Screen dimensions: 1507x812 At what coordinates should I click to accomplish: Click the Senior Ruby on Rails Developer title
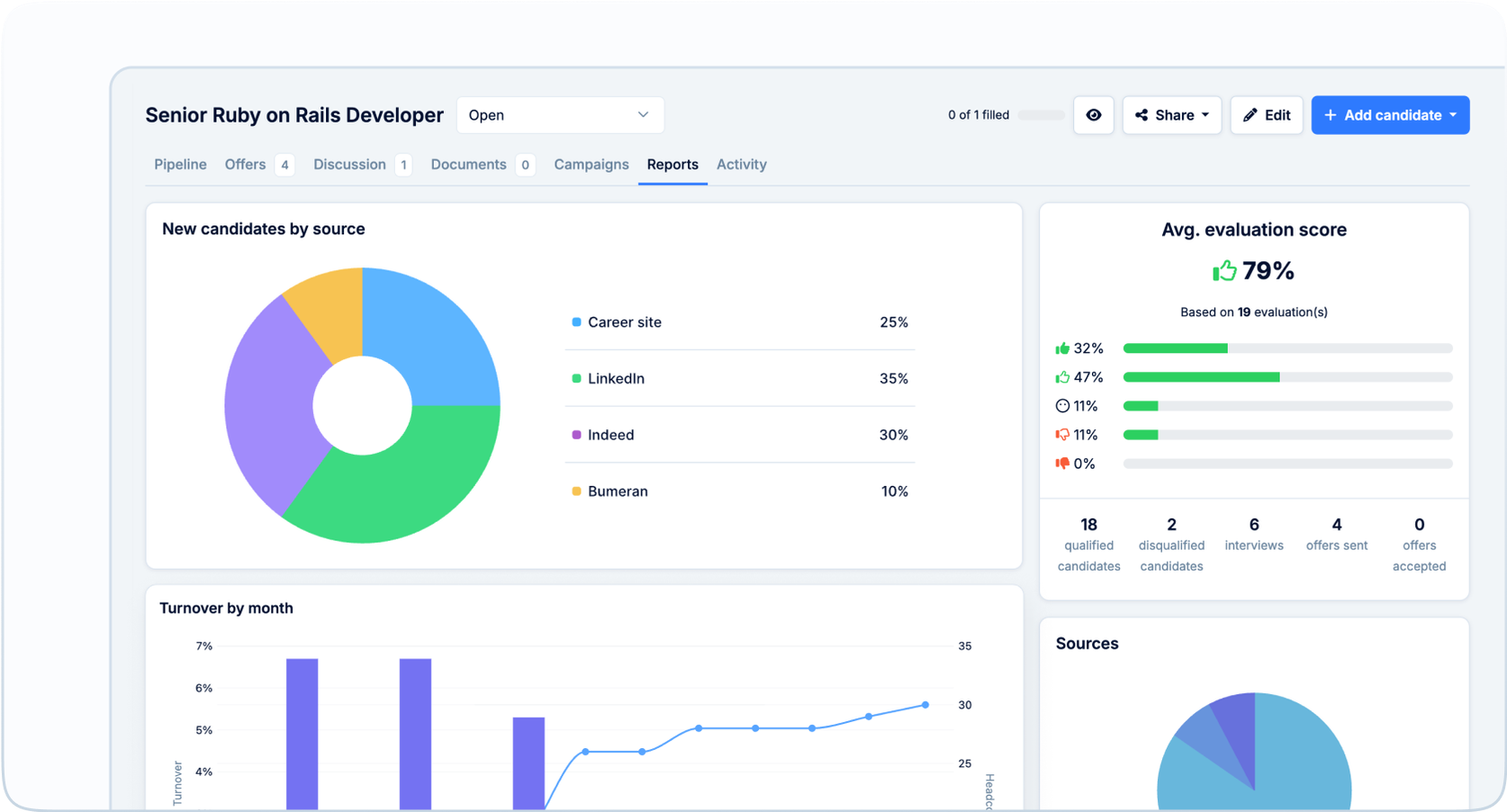(x=294, y=115)
